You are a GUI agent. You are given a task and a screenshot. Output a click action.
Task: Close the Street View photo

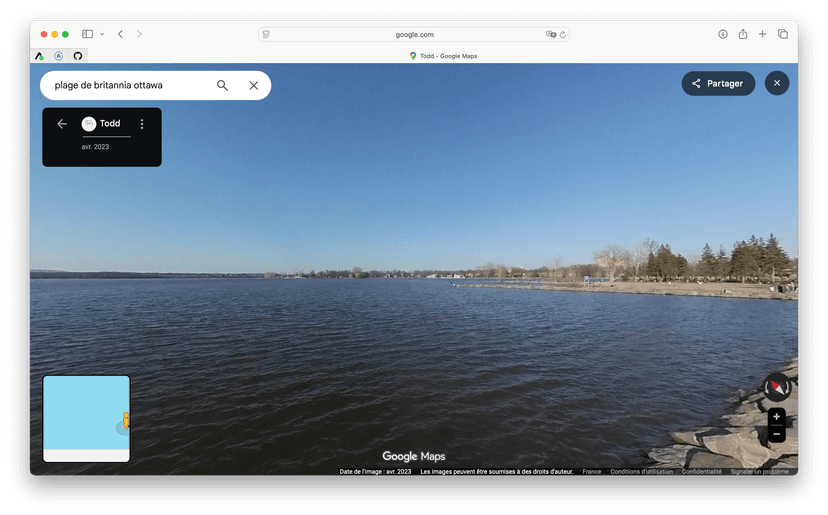click(x=777, y=83)
